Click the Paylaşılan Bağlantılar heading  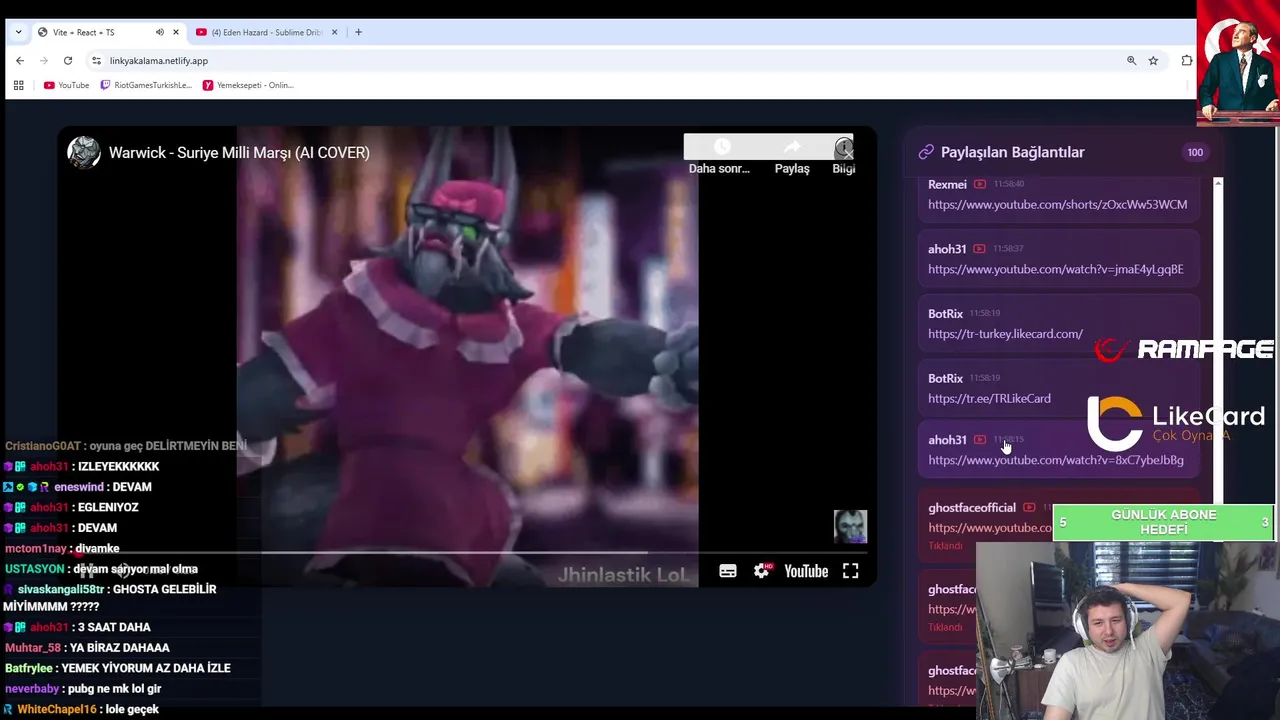coord(1012,152)
